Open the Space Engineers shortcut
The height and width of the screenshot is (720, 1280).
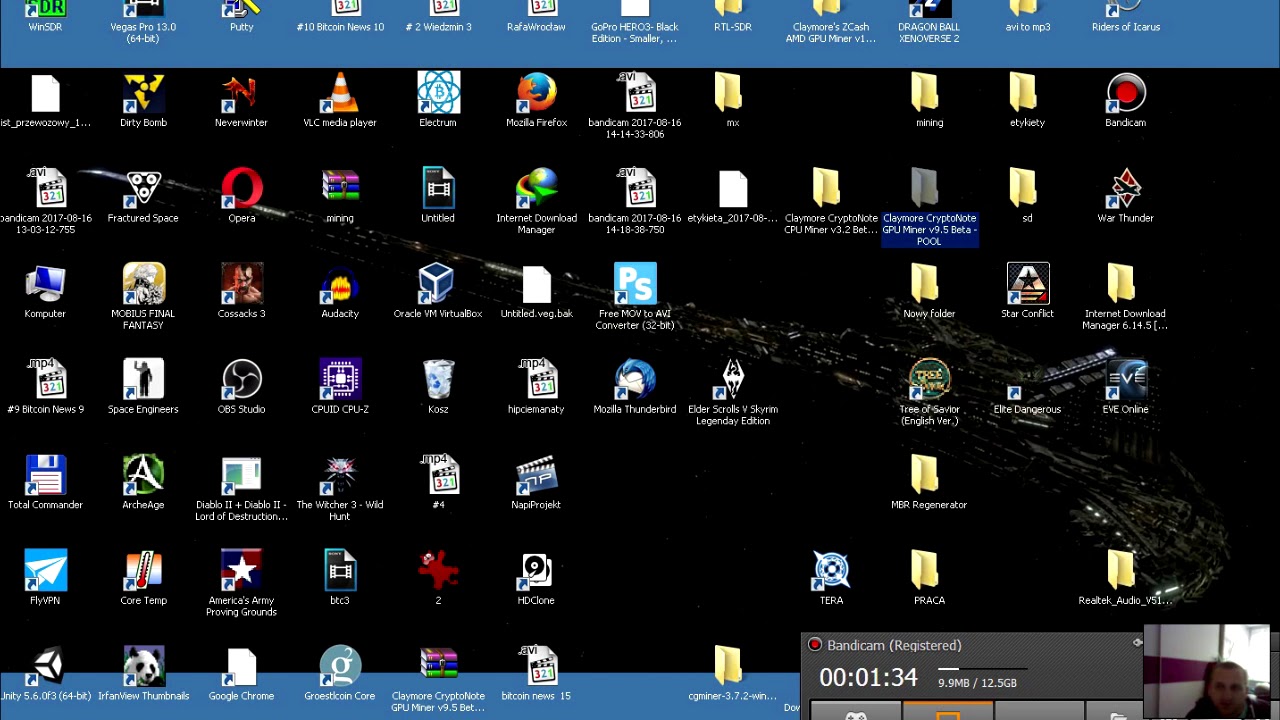coord(143,381)
